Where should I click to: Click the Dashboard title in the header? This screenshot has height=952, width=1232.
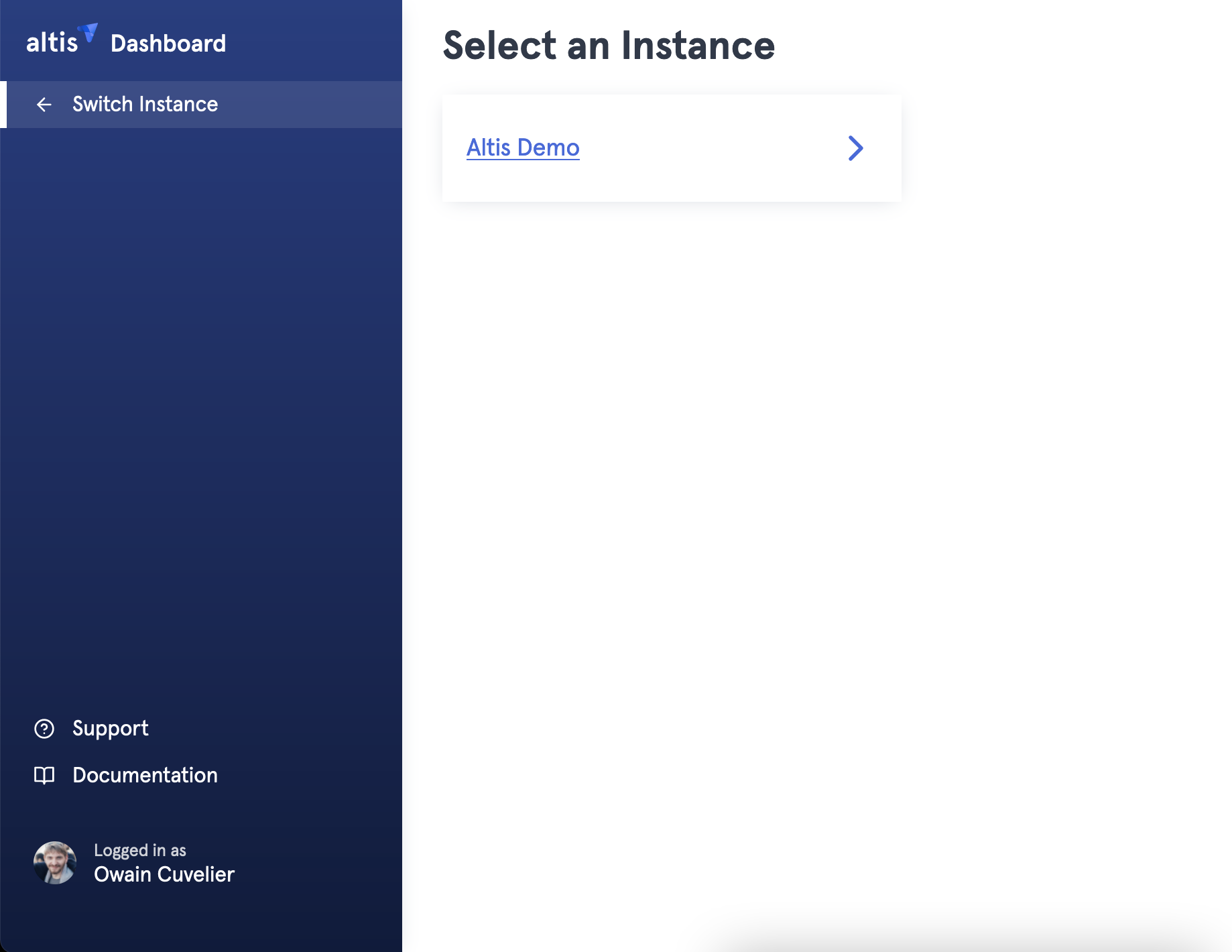click(x=168, y=44)
